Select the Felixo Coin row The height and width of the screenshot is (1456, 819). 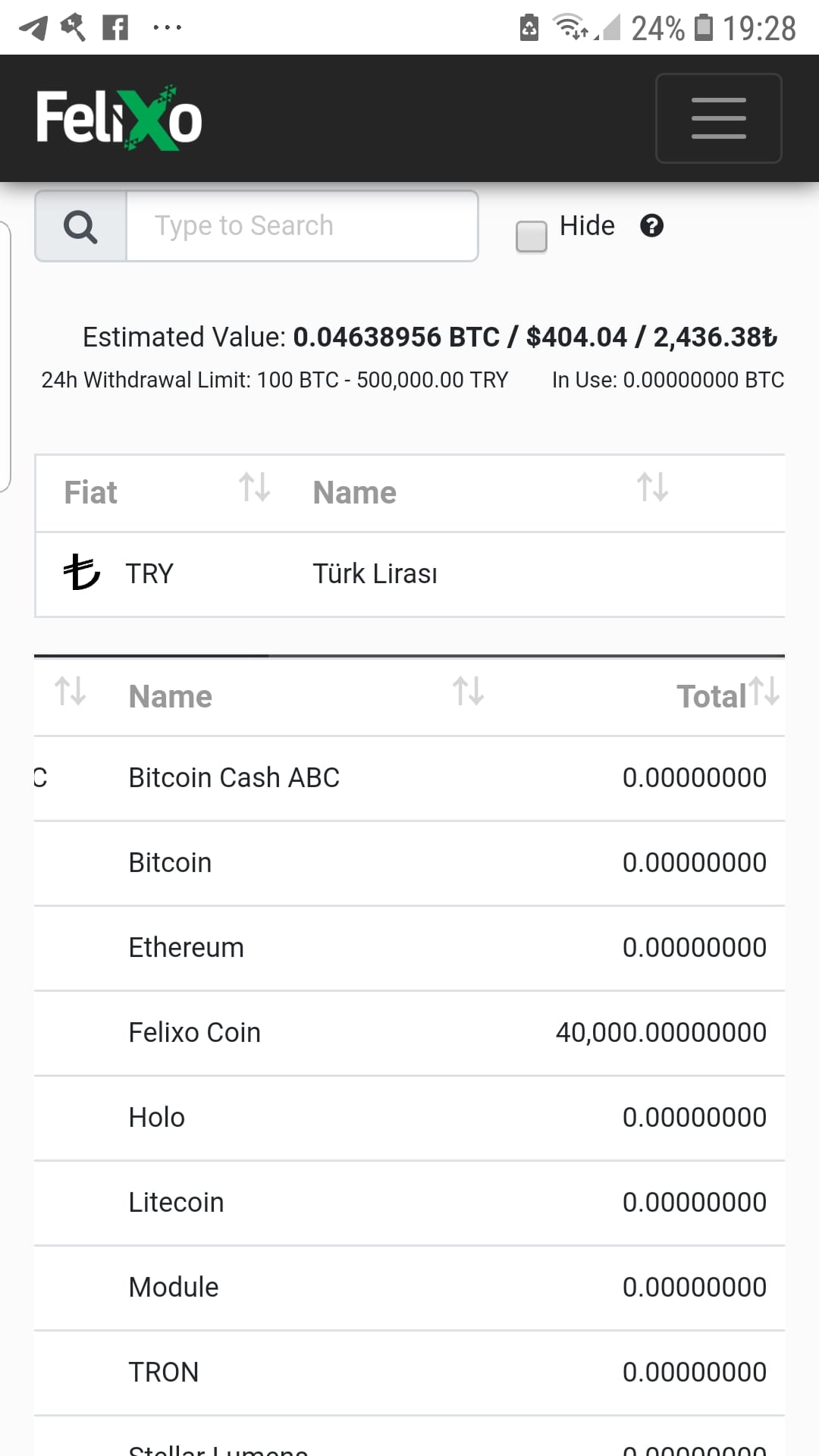click(409, 1032)
